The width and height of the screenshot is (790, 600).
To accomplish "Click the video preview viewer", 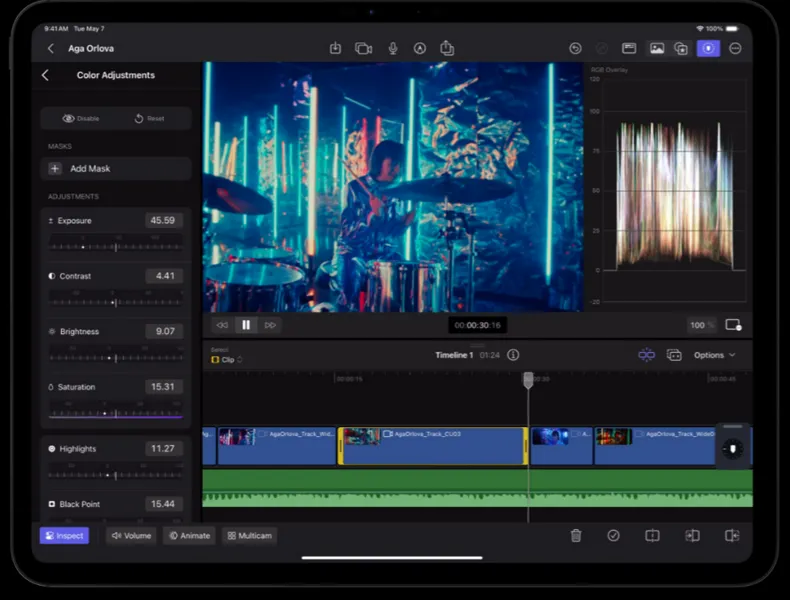I will [x=393, y=186].
